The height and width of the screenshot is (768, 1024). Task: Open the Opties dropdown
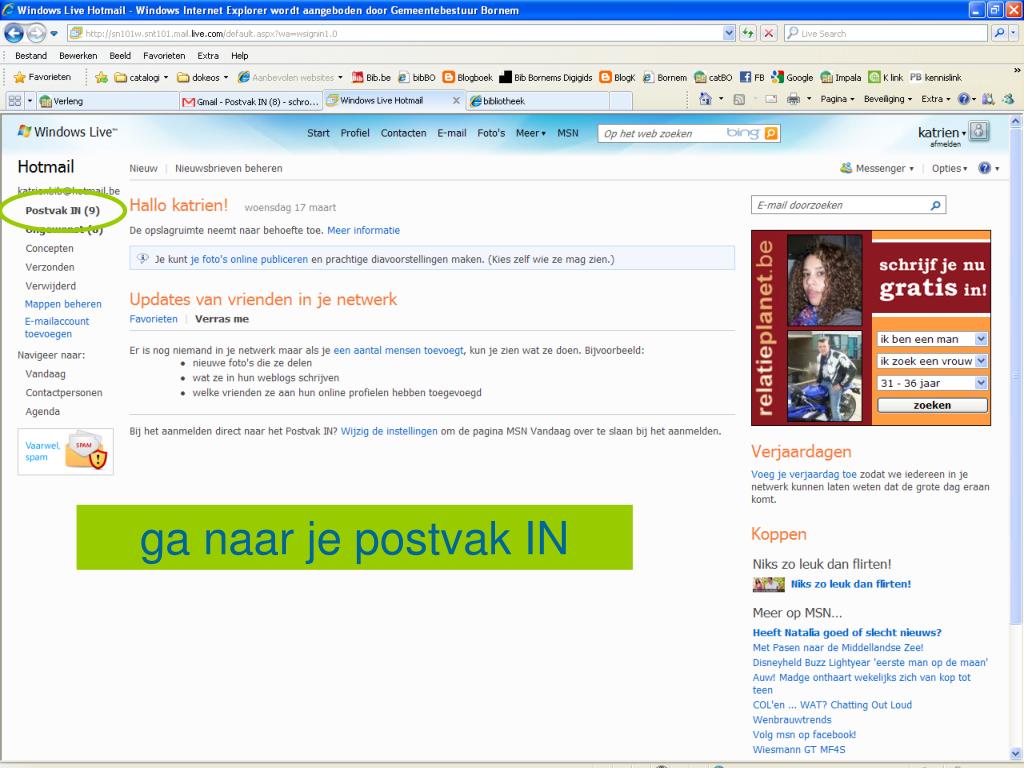(950, 168)
